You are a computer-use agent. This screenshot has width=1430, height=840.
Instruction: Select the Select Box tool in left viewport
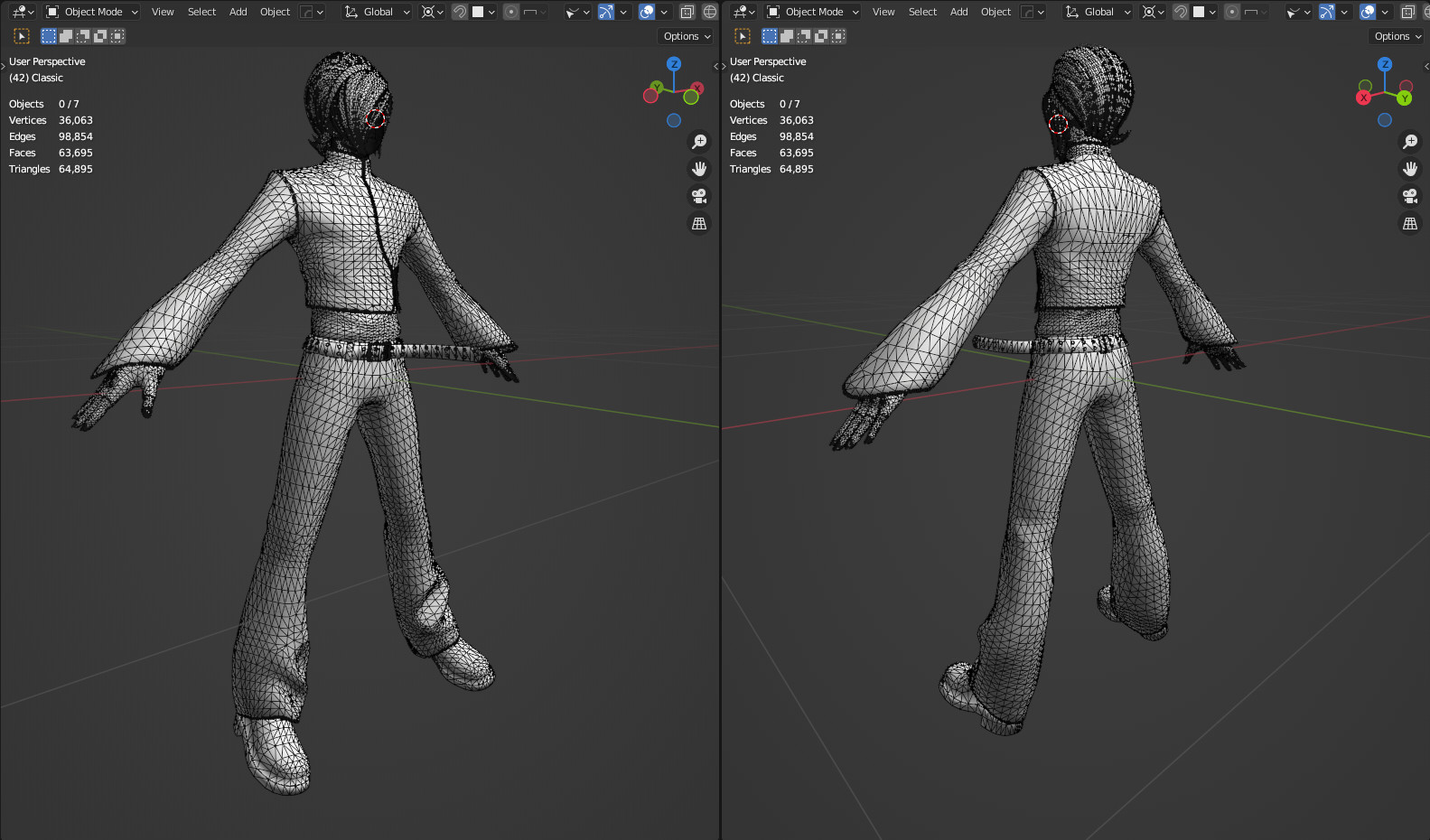click(22, 36)
